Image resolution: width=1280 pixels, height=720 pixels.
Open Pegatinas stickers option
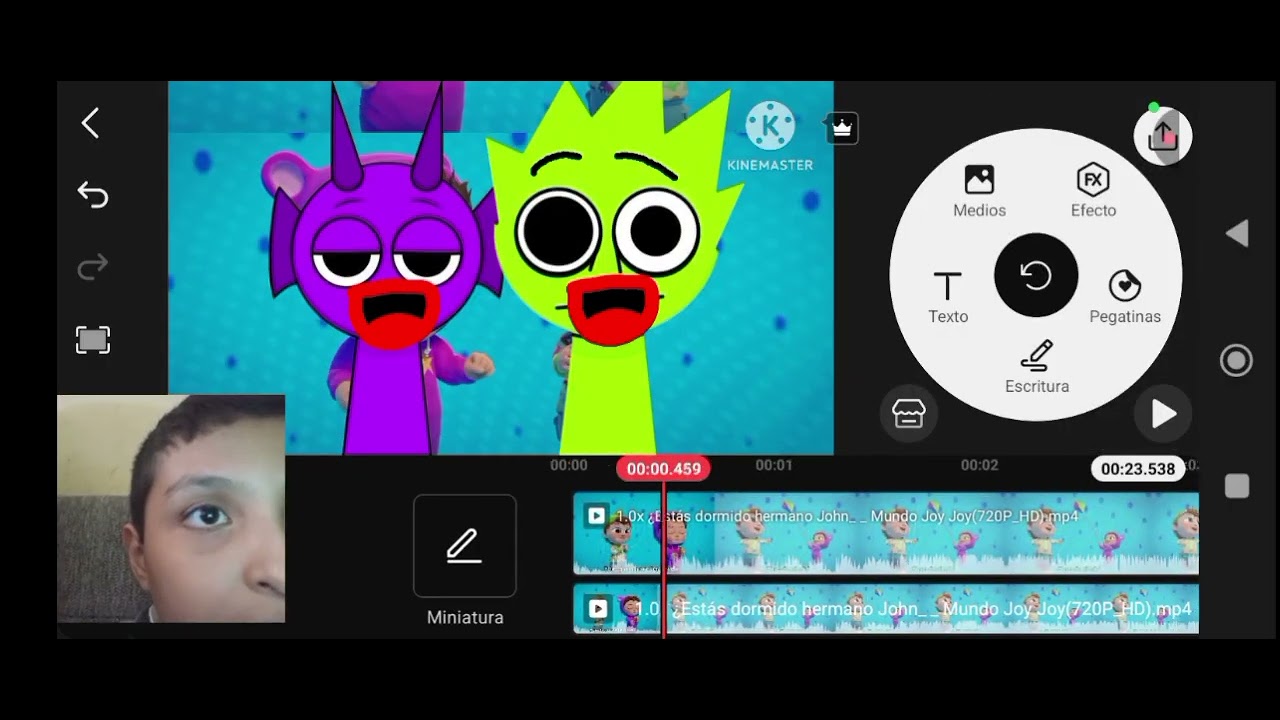(1125, 298)
